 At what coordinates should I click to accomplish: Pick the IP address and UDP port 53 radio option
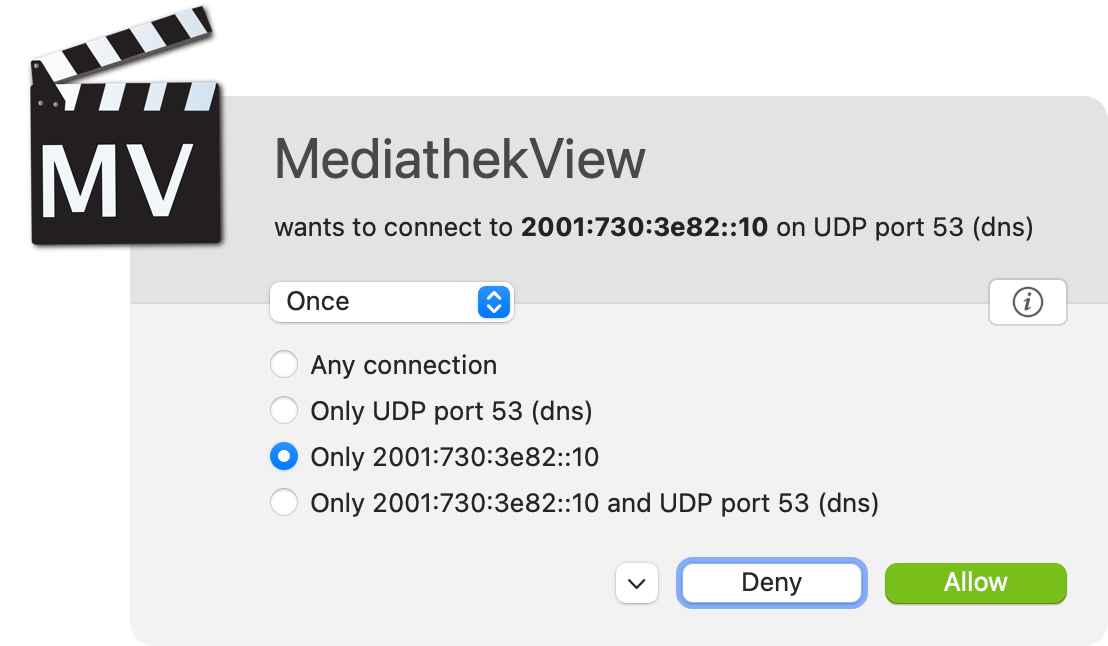click(284, 502)
